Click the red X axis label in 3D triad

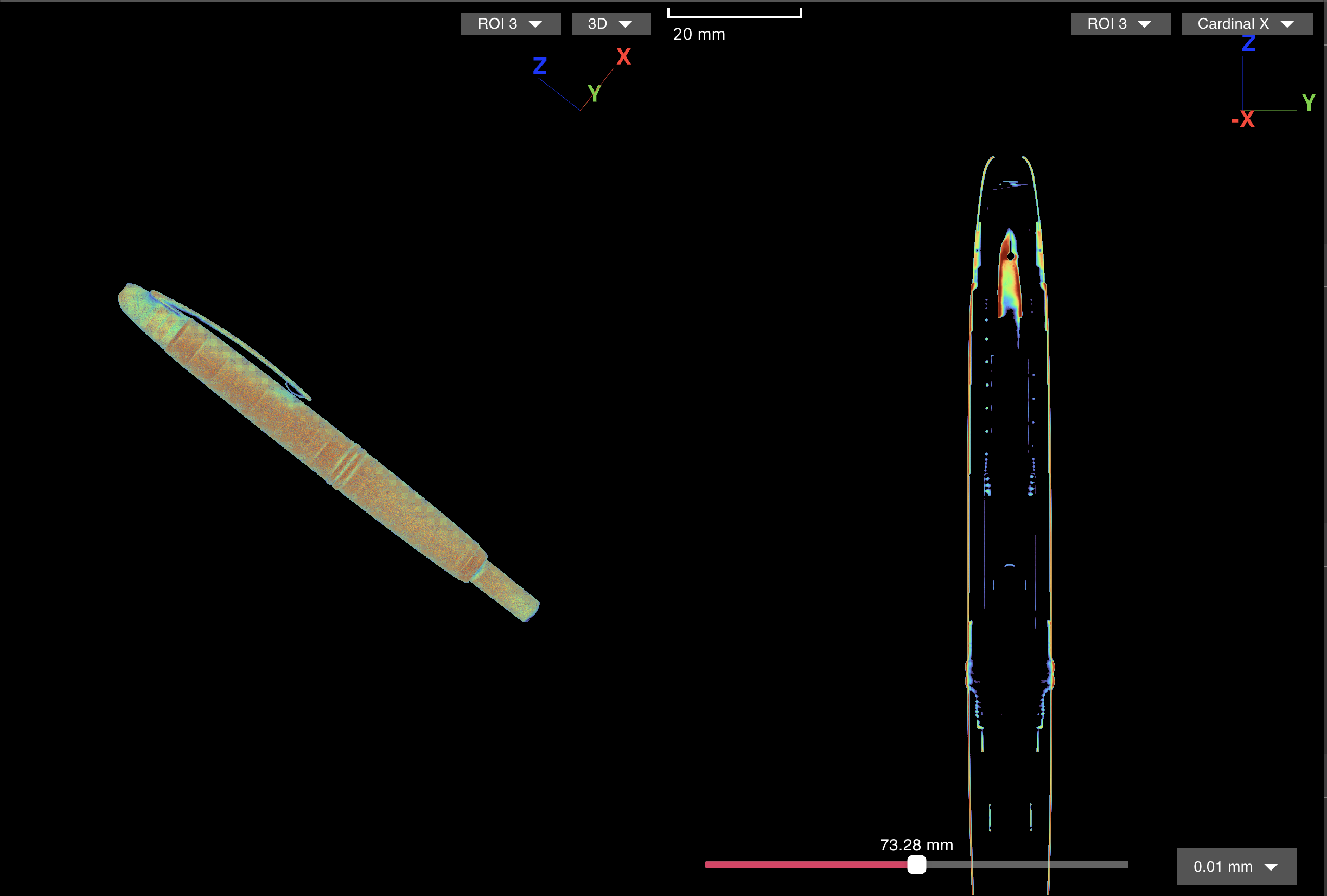click(x=623, y=56)
